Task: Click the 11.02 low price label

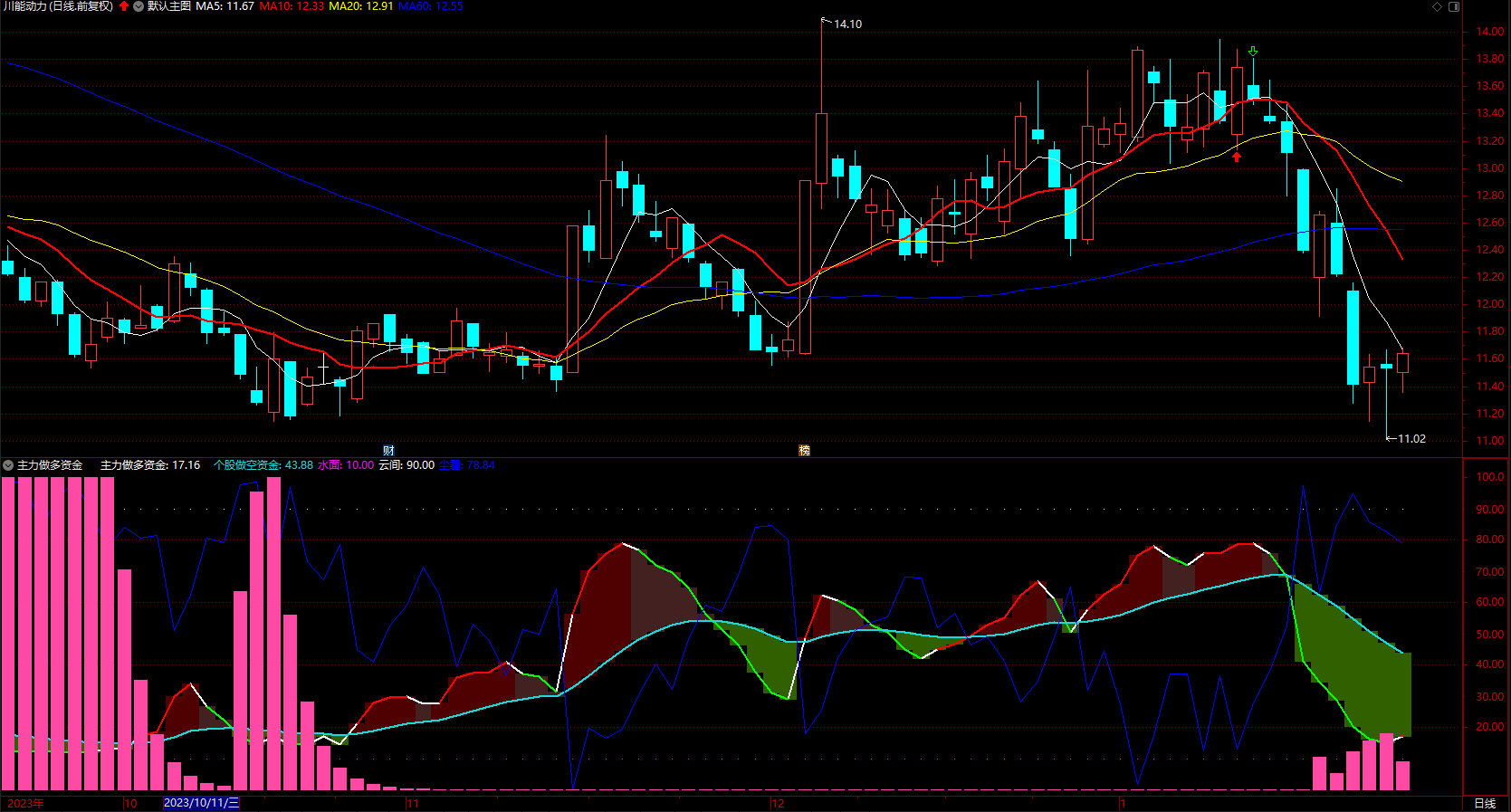Action: pos(1411,439)
